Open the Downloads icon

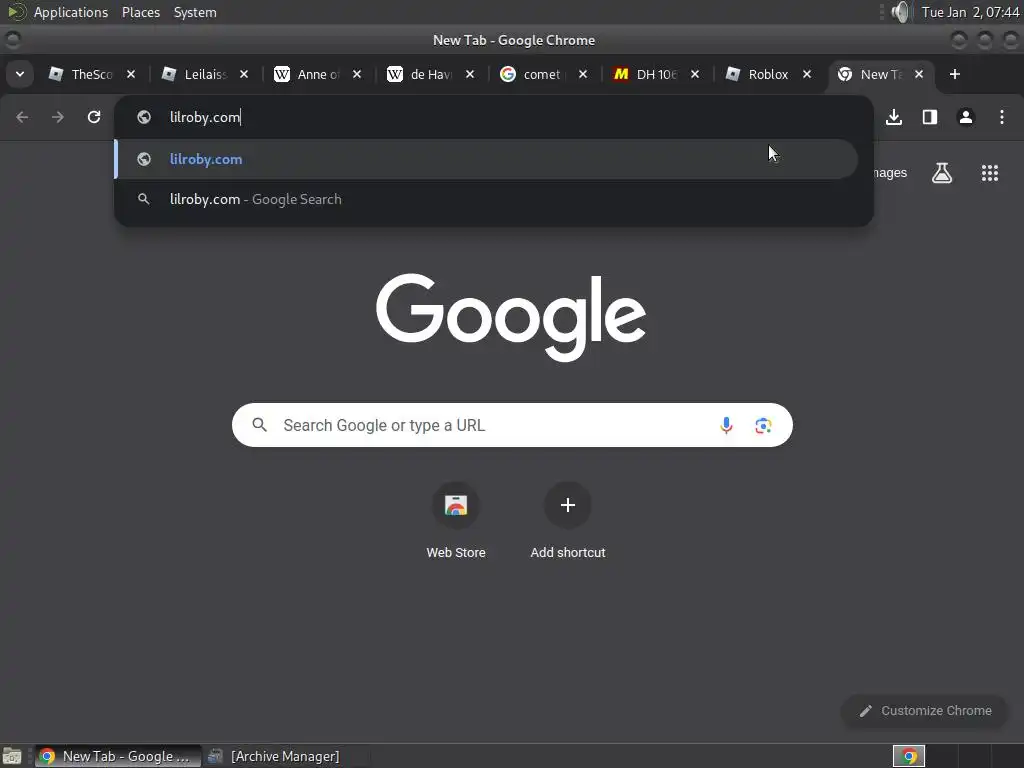[894, 117]
